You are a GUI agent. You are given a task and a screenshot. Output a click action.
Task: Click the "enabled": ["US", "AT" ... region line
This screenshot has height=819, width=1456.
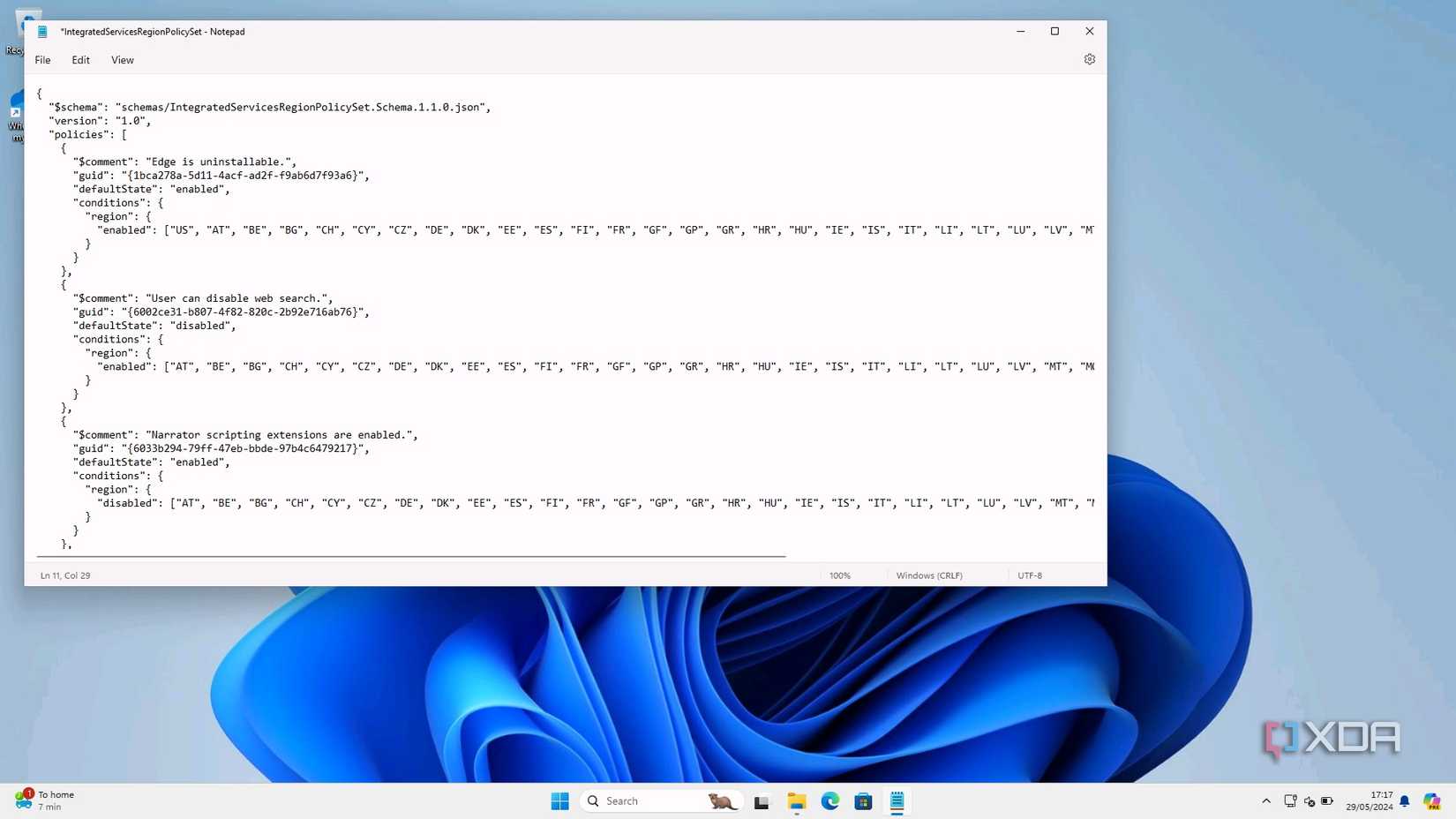click(596, 230)
